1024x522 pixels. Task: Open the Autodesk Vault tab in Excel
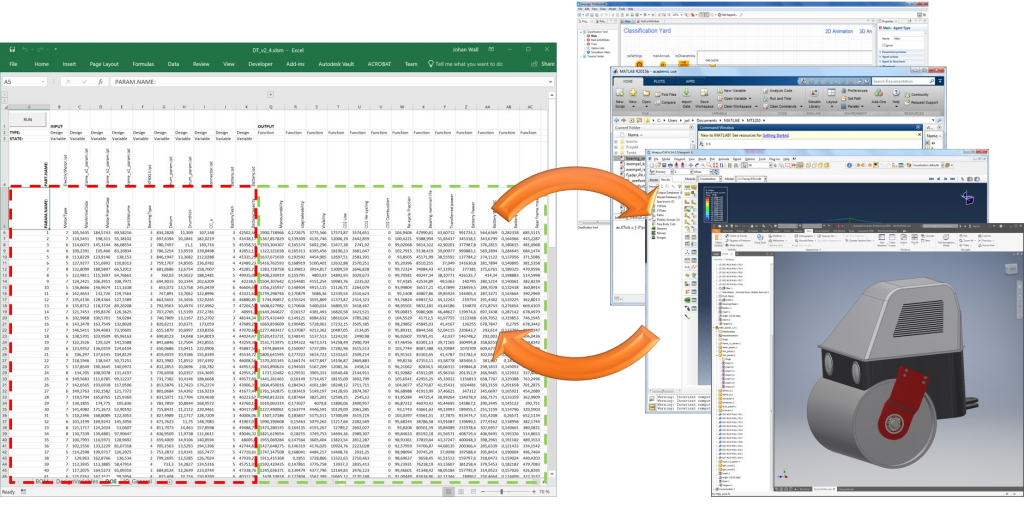[336, 64]
